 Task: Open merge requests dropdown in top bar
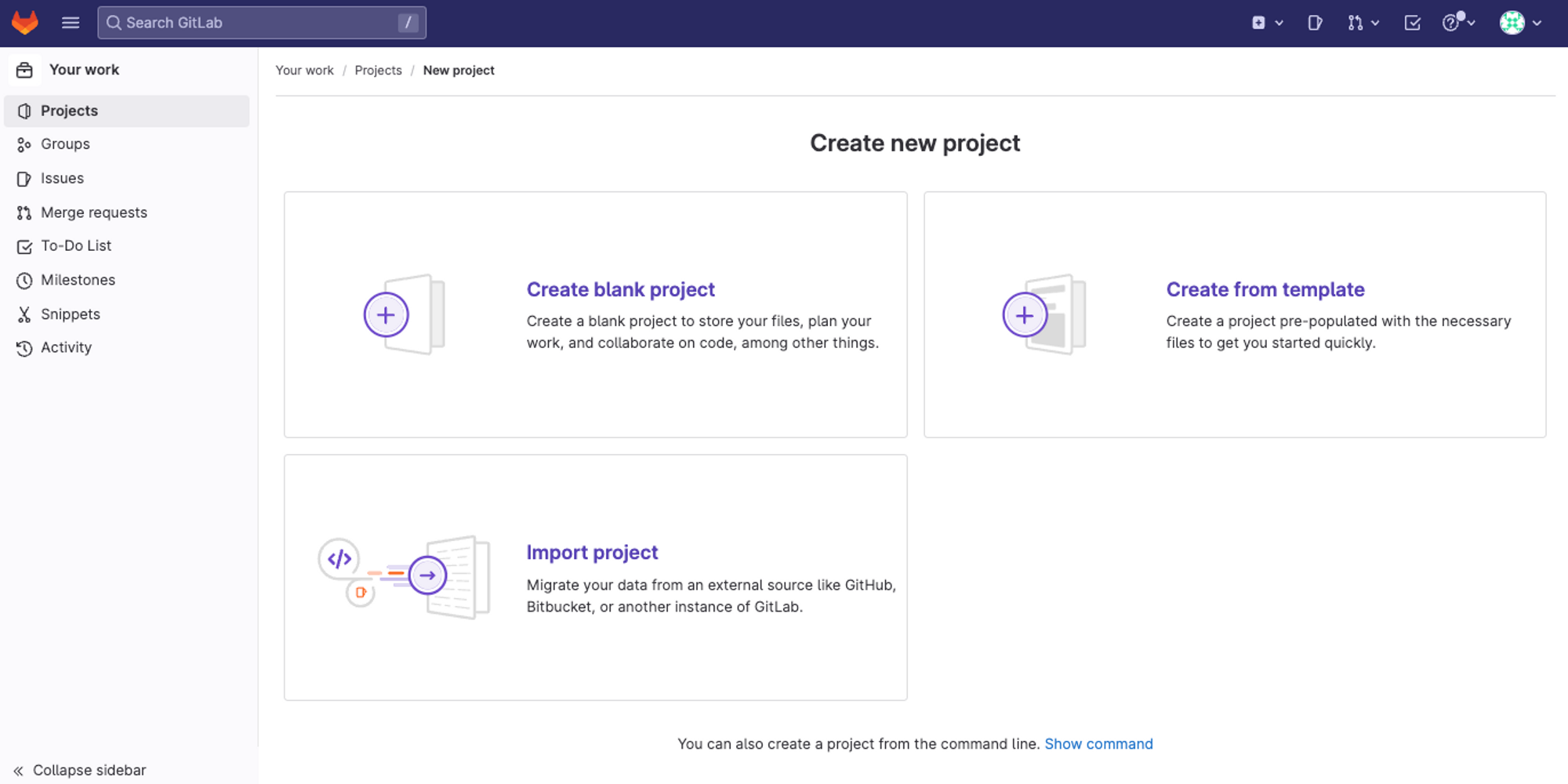[1363, 23]
